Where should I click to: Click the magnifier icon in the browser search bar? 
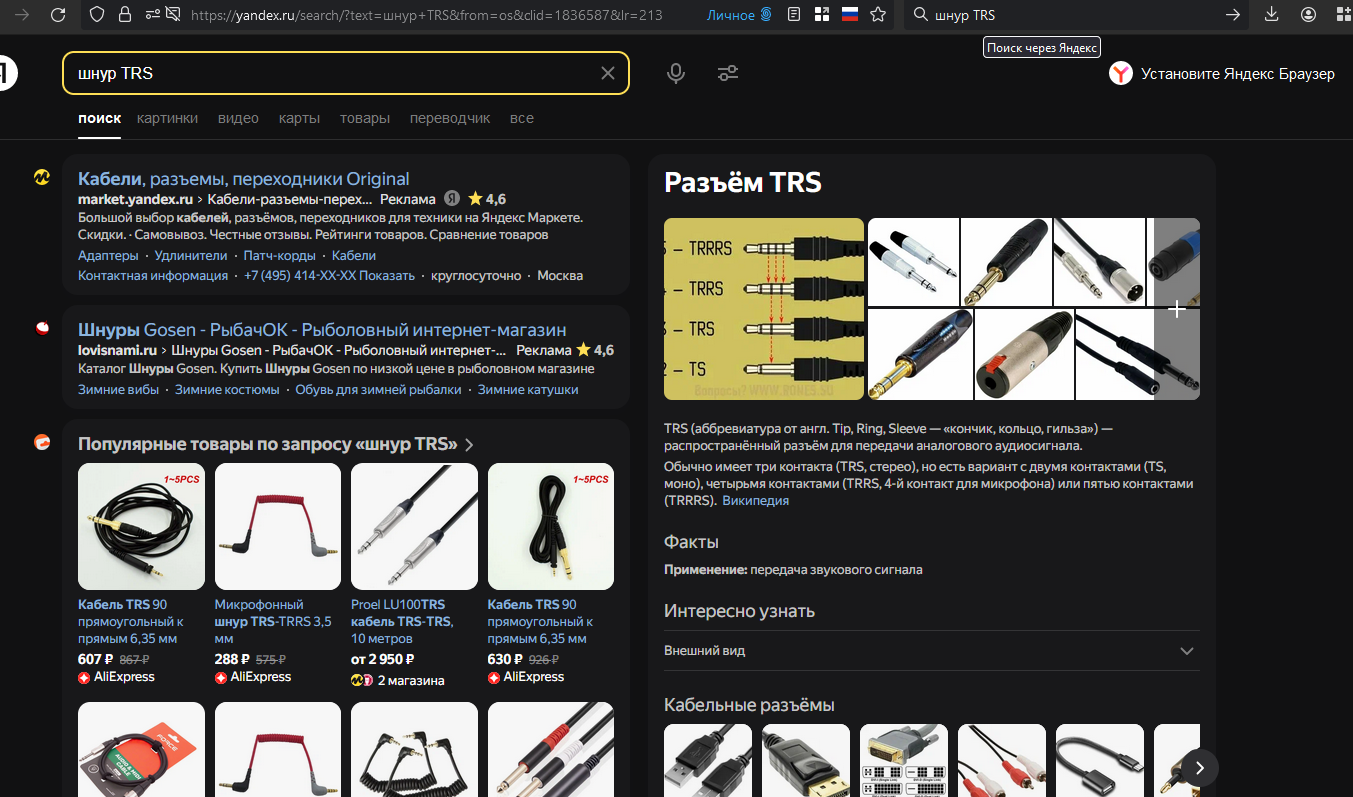tap(919, 15)
